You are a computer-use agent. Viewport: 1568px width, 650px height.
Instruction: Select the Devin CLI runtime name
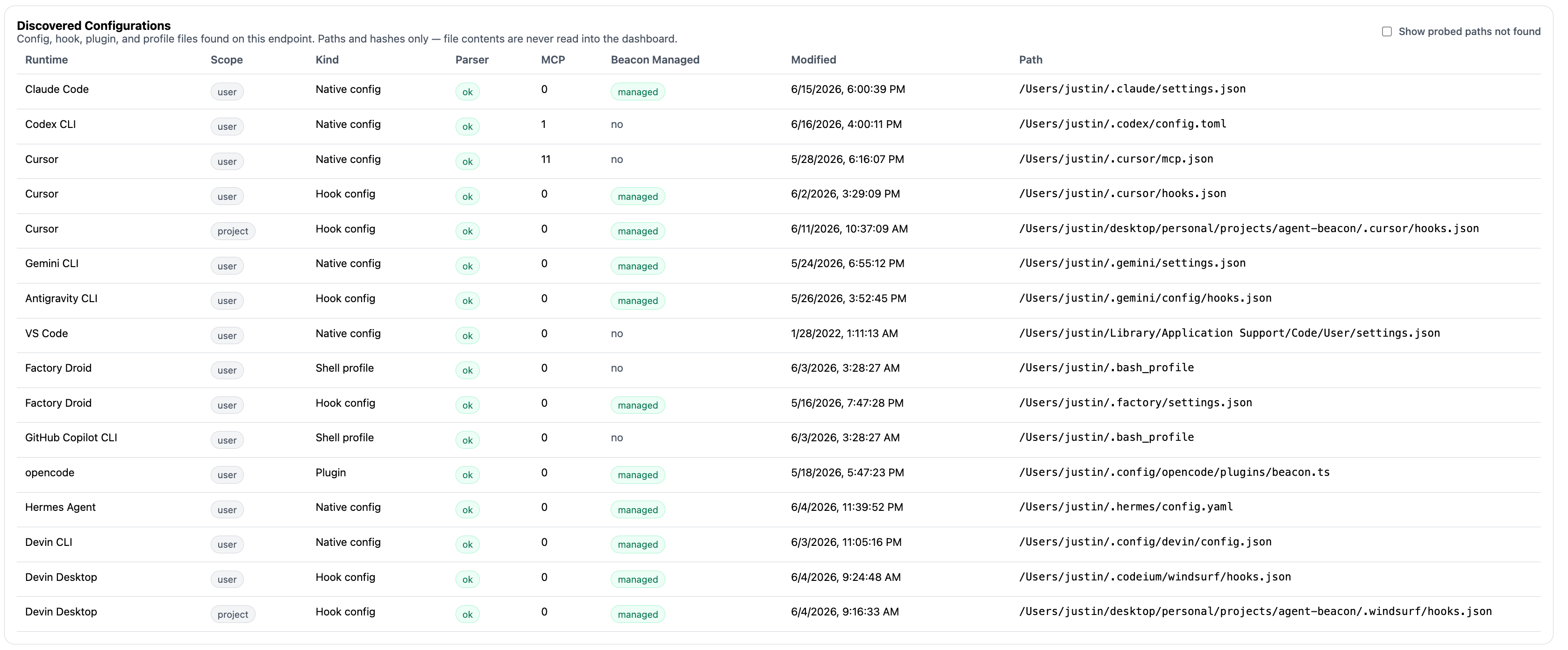49,542
